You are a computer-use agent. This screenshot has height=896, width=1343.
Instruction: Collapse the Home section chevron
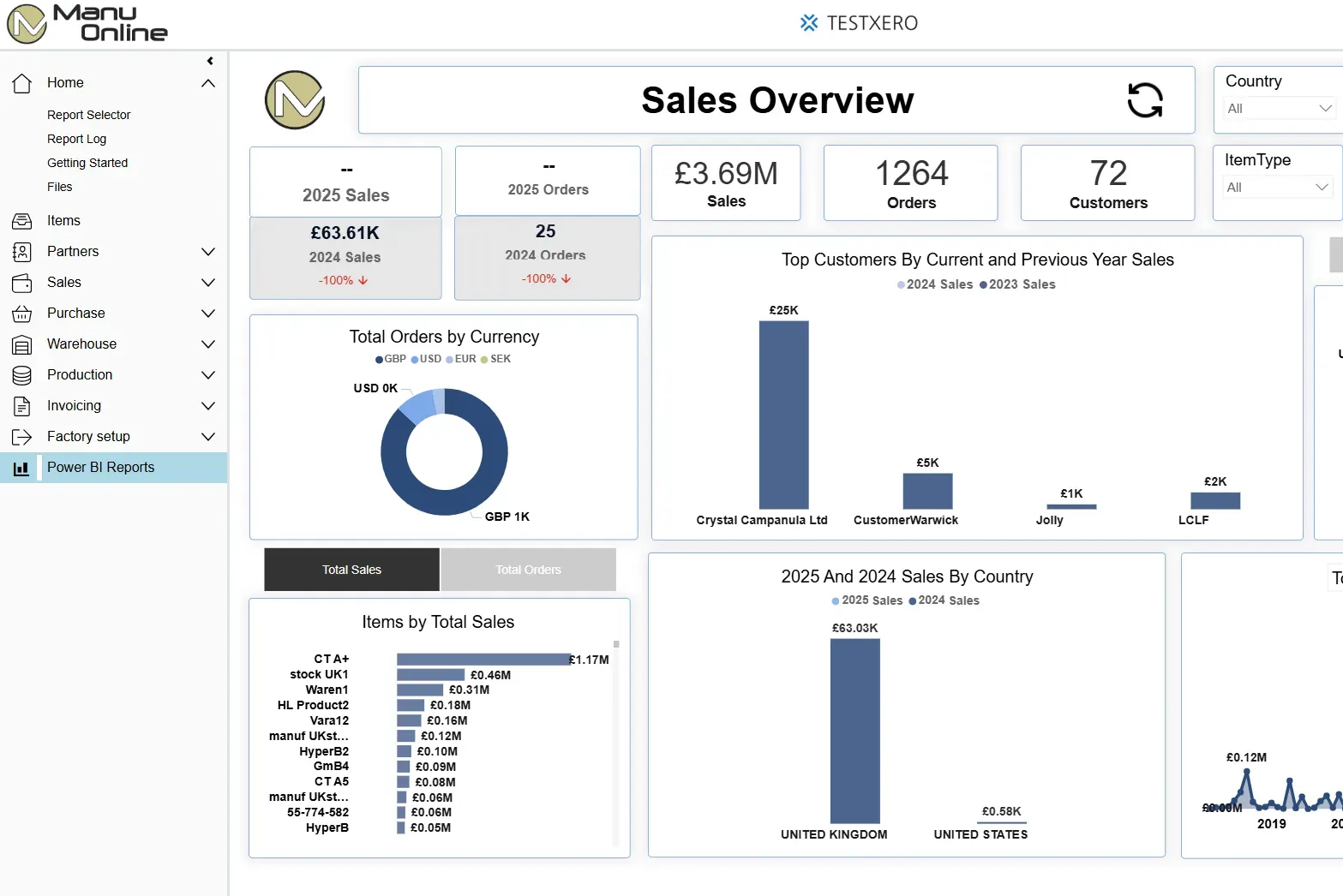pos(208,82)
